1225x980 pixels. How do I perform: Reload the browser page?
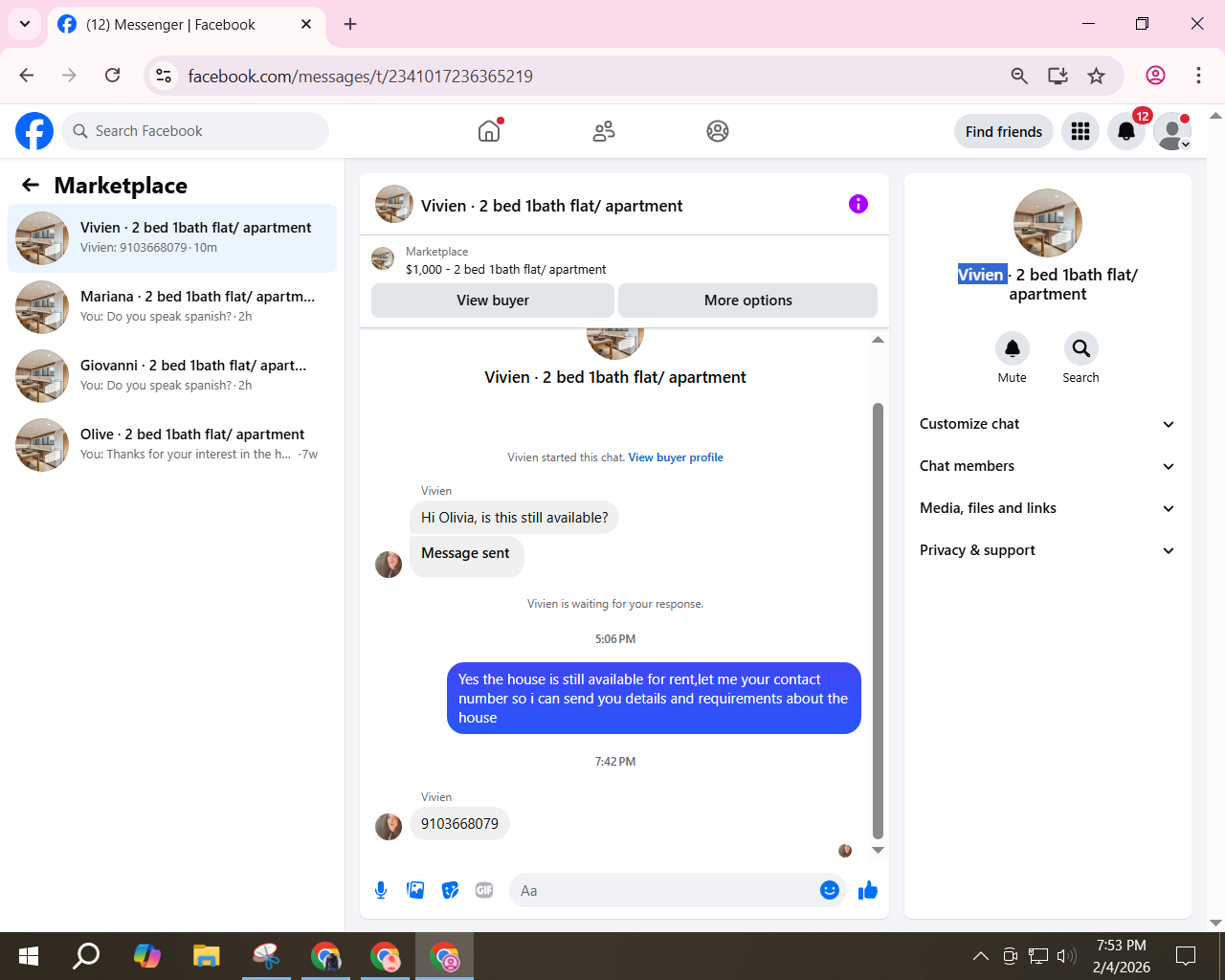113,76
